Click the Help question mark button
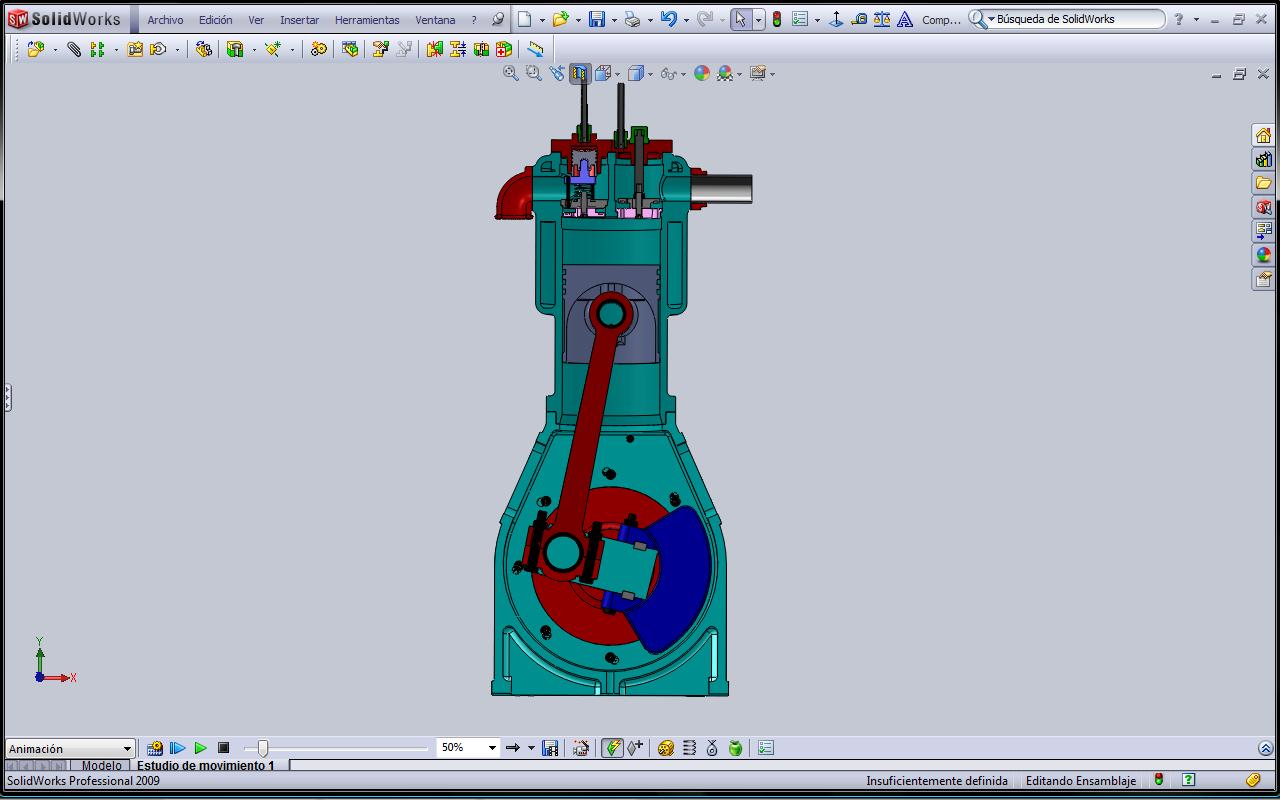This screenshot has width=1280, height=800. click(1179, 19)
